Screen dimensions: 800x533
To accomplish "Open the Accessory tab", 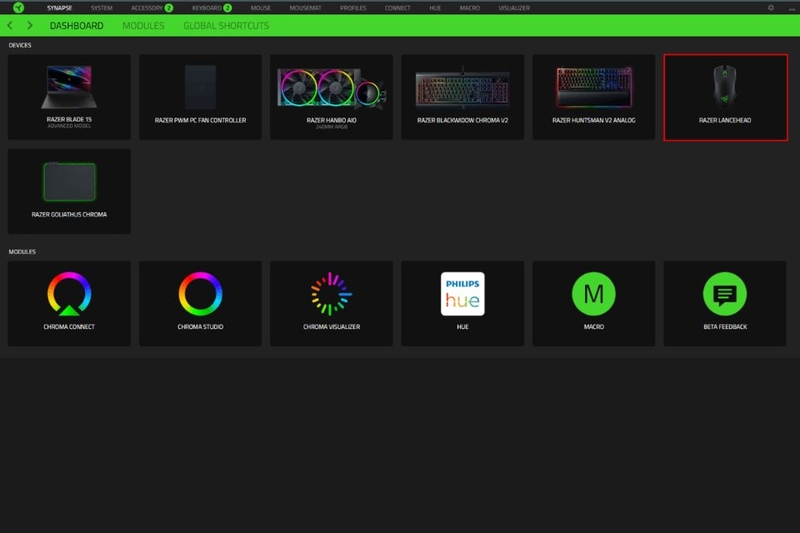I will tap(147, 8).
